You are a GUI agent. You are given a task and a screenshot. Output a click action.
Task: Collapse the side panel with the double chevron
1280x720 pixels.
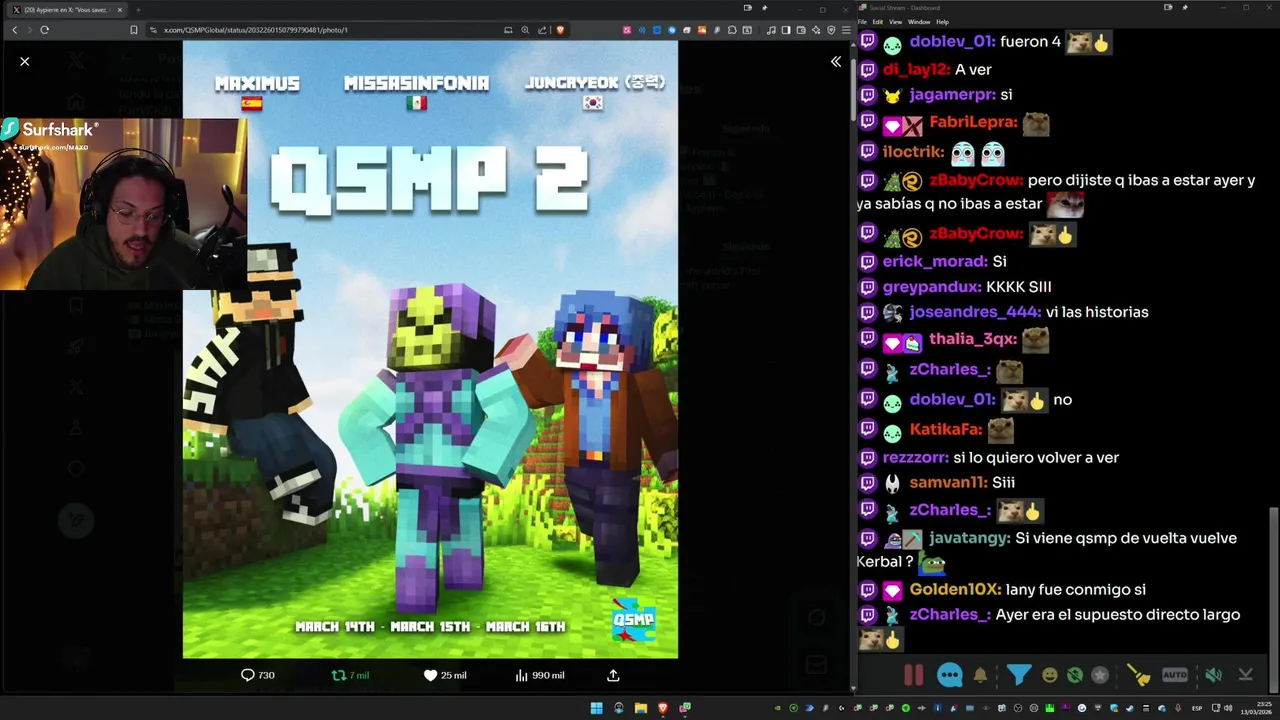point(836,61)
